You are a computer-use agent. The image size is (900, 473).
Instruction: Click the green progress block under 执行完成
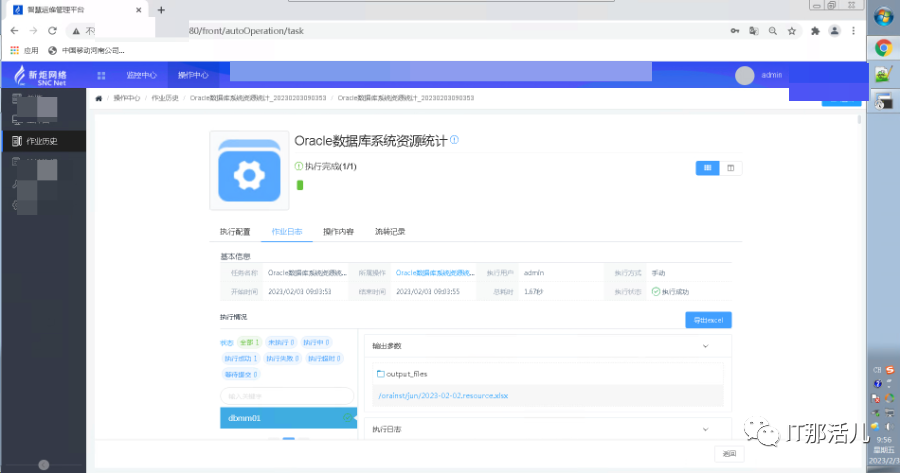tap(300, 185)
